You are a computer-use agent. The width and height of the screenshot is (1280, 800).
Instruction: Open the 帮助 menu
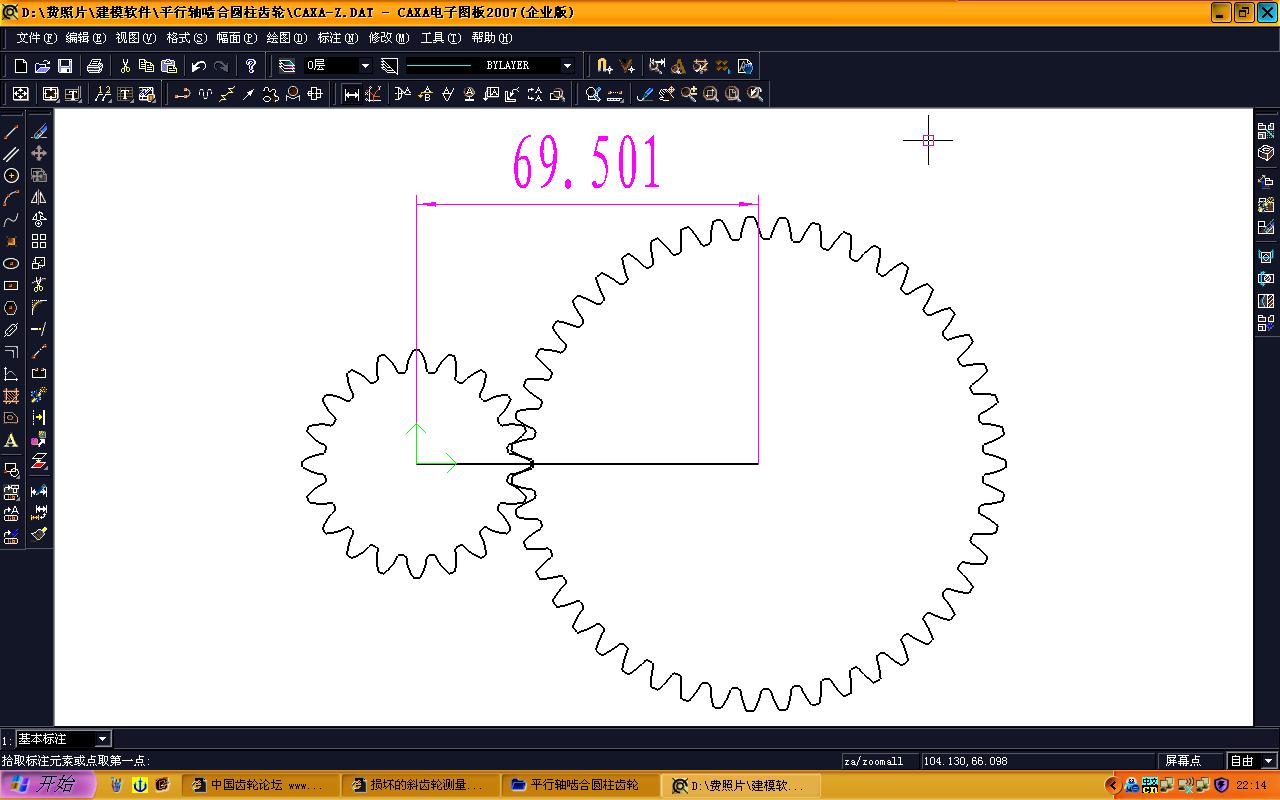492,38
